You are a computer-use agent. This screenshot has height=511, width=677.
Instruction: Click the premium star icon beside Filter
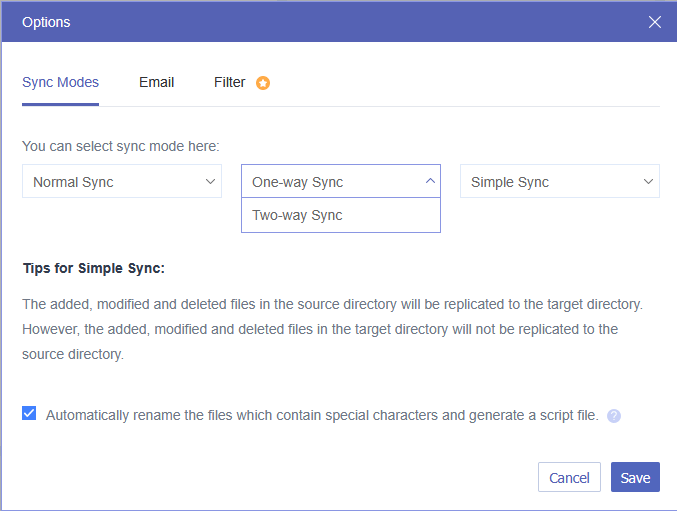point(263,83)
